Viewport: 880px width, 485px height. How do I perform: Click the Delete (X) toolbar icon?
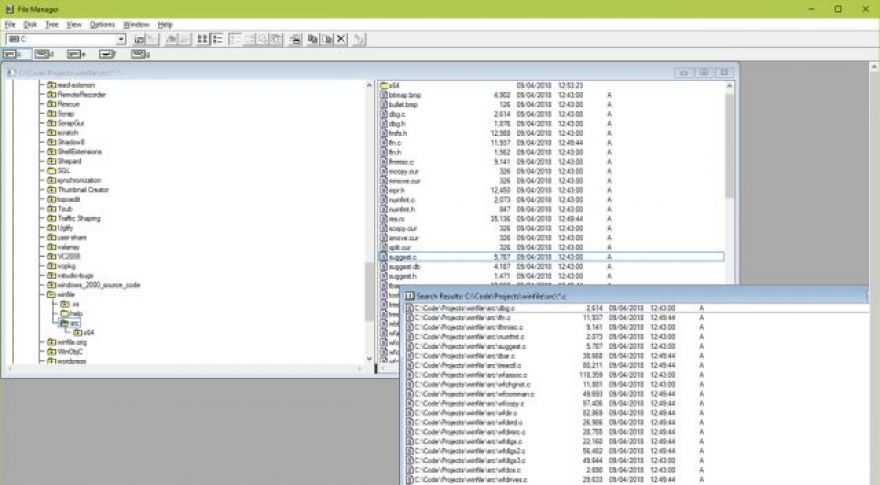(x=341, y=39)
